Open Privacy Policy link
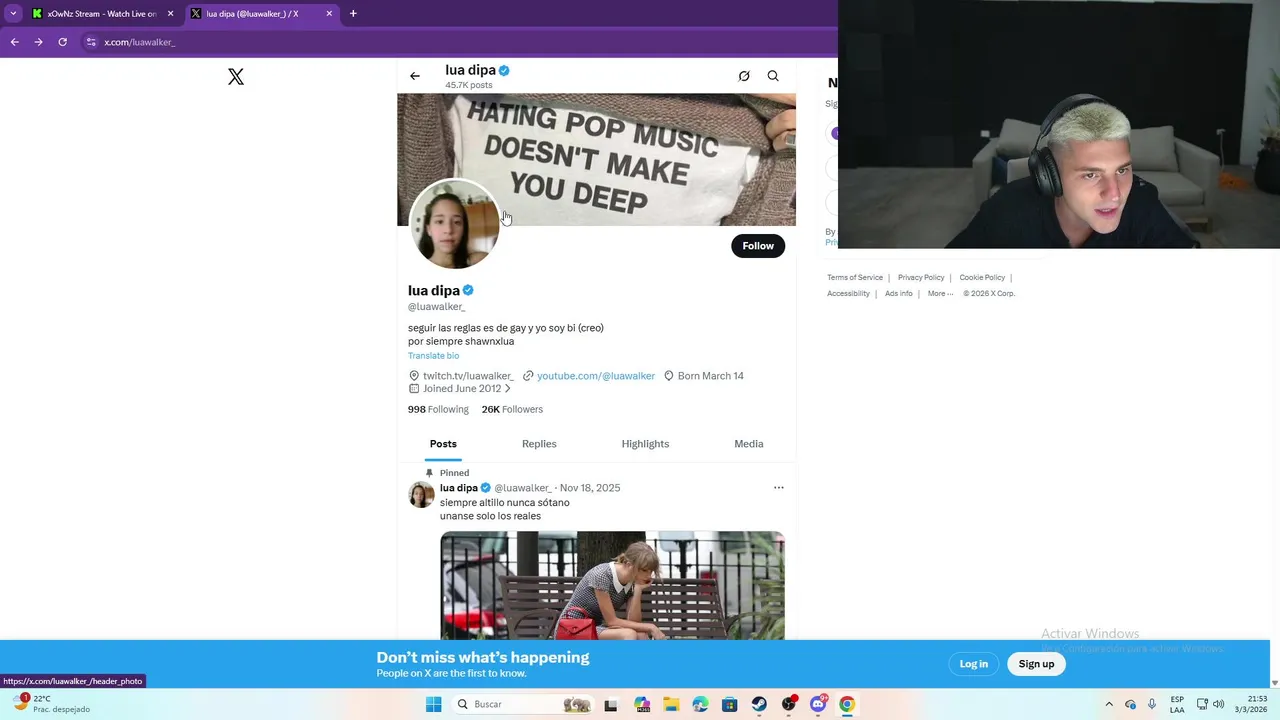 (x=921, y=278)
